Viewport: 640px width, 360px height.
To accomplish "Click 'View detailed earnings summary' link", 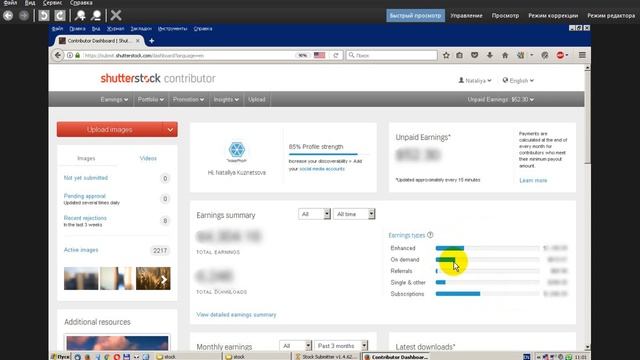I will point(236,315).
